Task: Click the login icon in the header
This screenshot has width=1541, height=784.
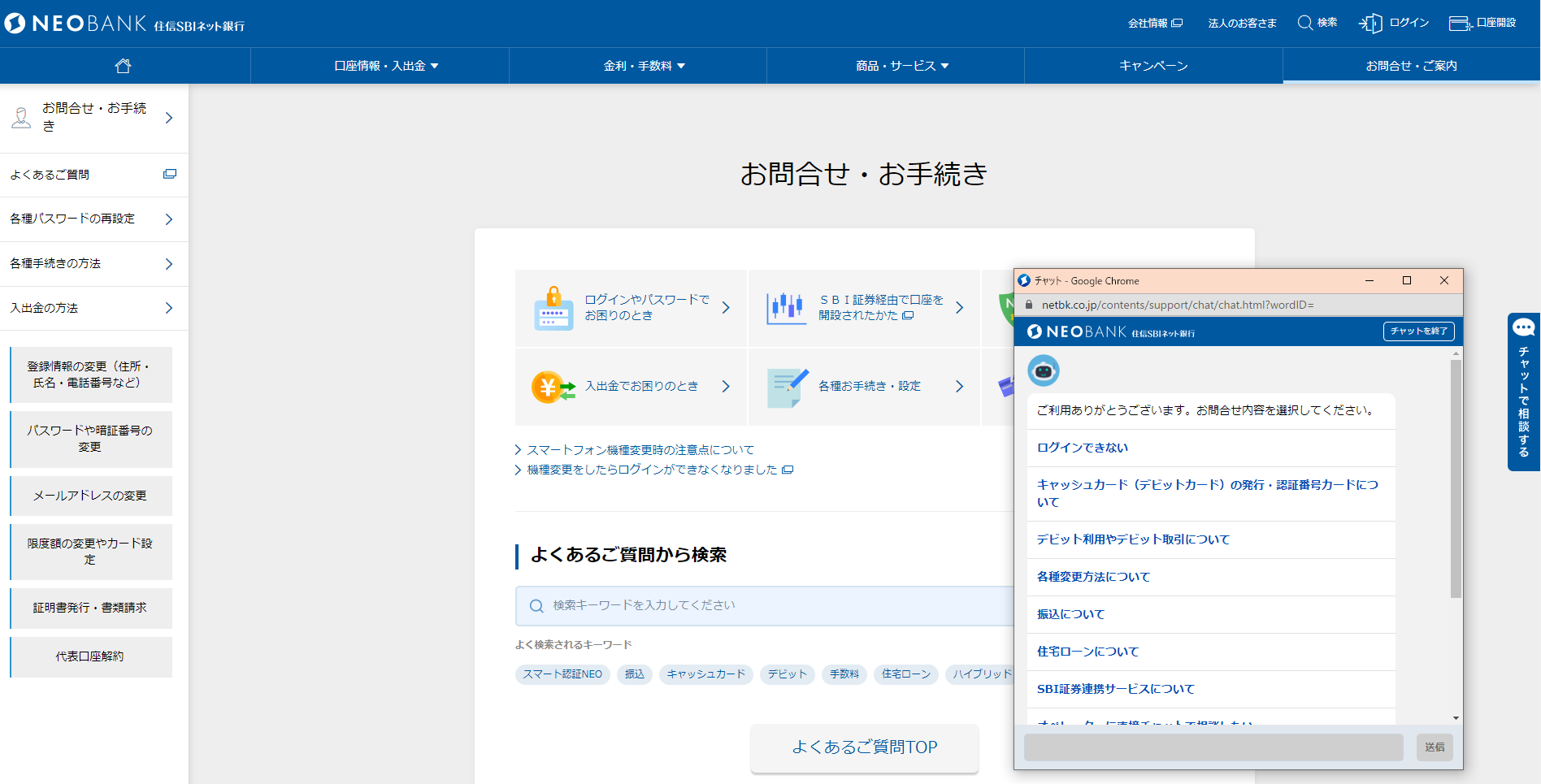Action: [x=1370, y=23]
